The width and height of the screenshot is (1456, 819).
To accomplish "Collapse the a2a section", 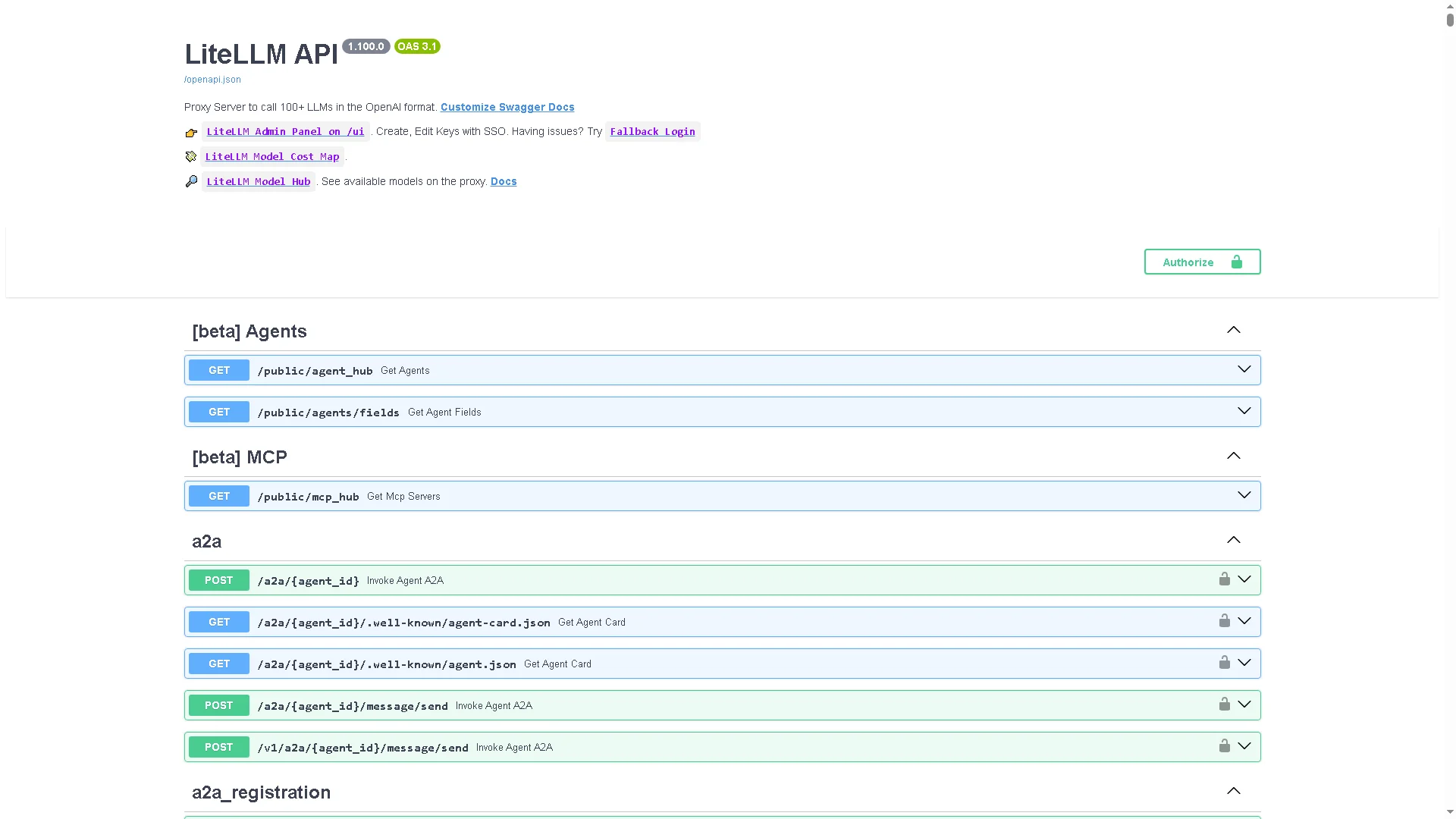I will pos(1234,540).
